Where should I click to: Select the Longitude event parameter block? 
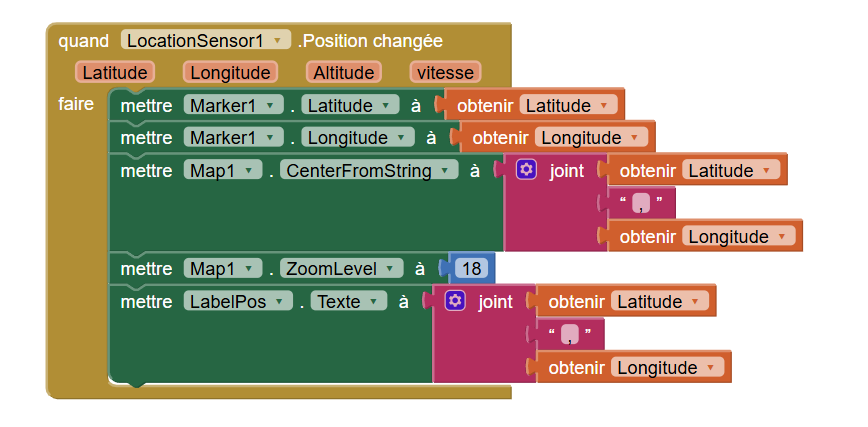pos(230,72)
